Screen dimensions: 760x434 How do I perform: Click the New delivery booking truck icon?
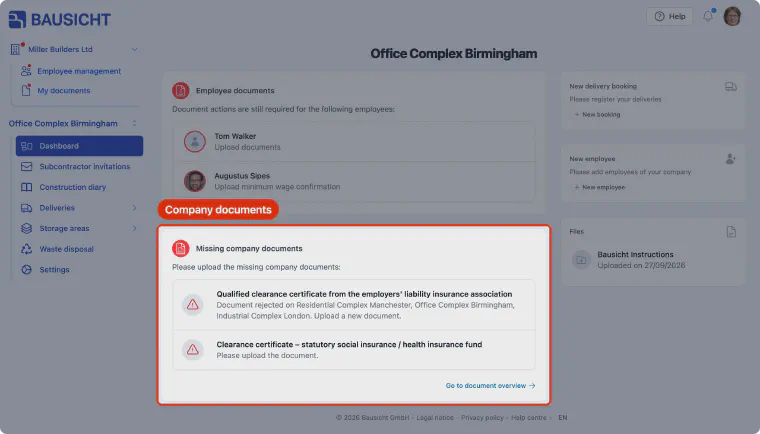coord(731,87)
